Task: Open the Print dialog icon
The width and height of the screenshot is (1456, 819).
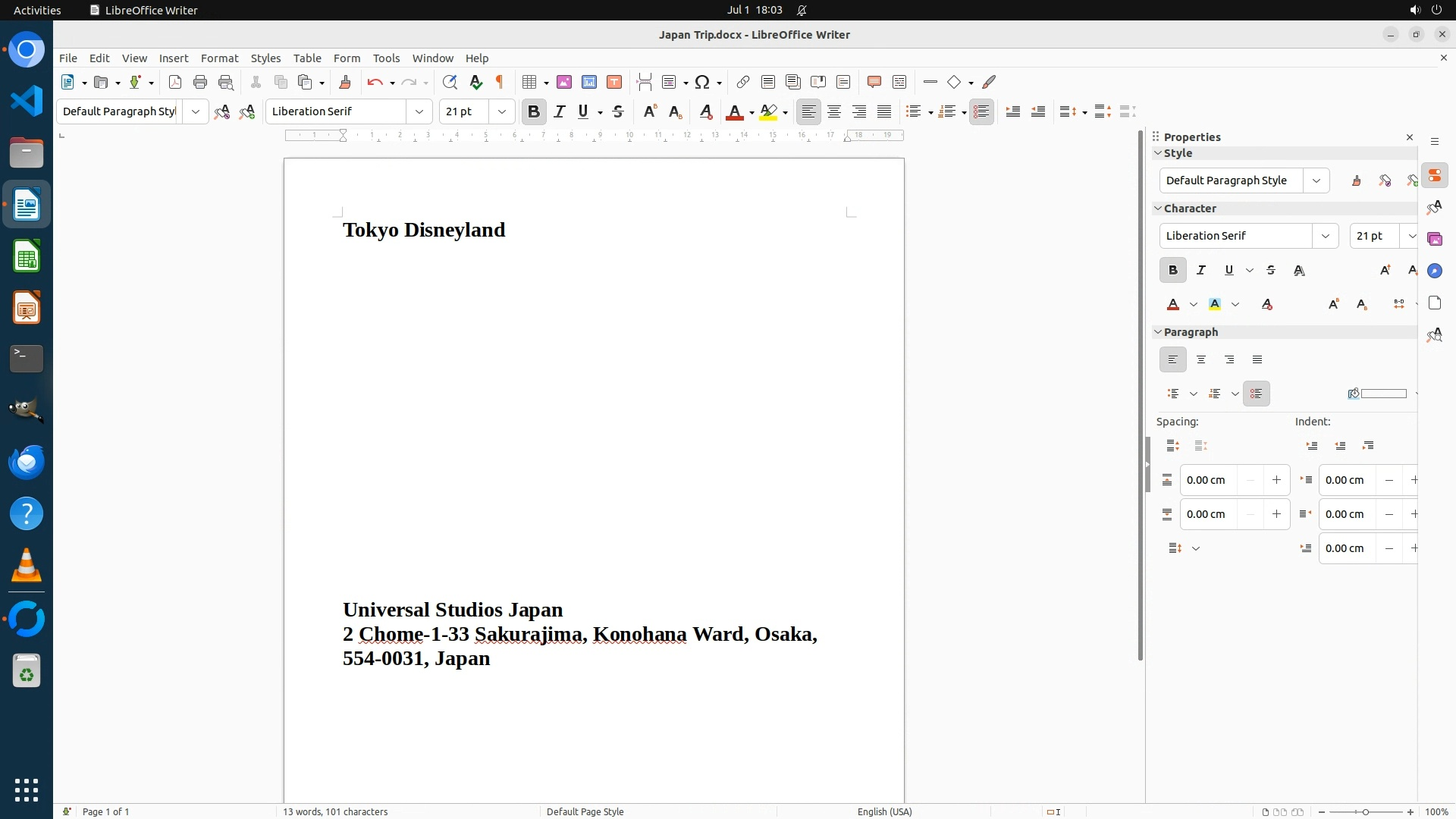Action: pyautogui.click(x=200, y=82)
